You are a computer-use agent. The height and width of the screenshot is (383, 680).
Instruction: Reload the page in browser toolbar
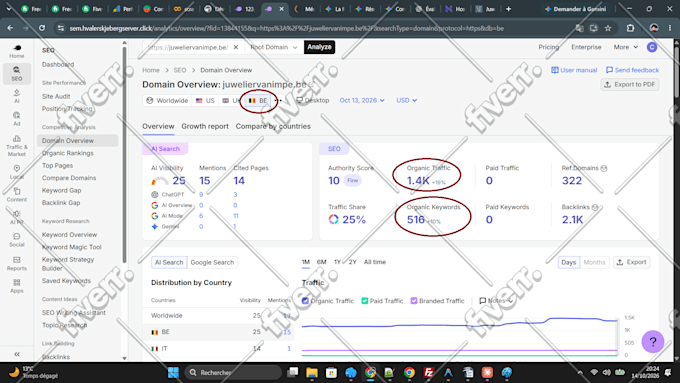42,28
